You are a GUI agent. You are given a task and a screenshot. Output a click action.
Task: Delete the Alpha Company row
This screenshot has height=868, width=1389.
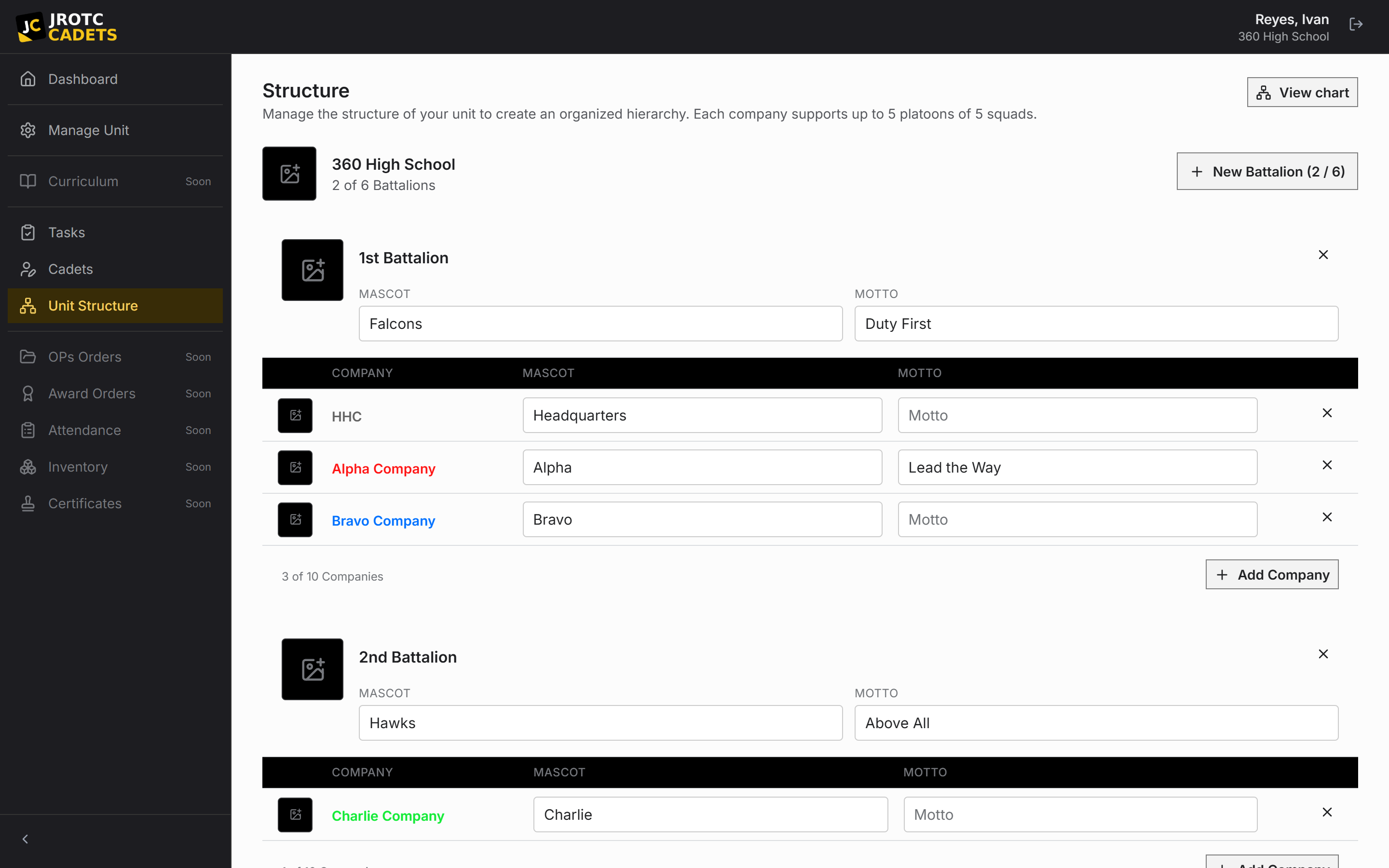coord(1327,465)
